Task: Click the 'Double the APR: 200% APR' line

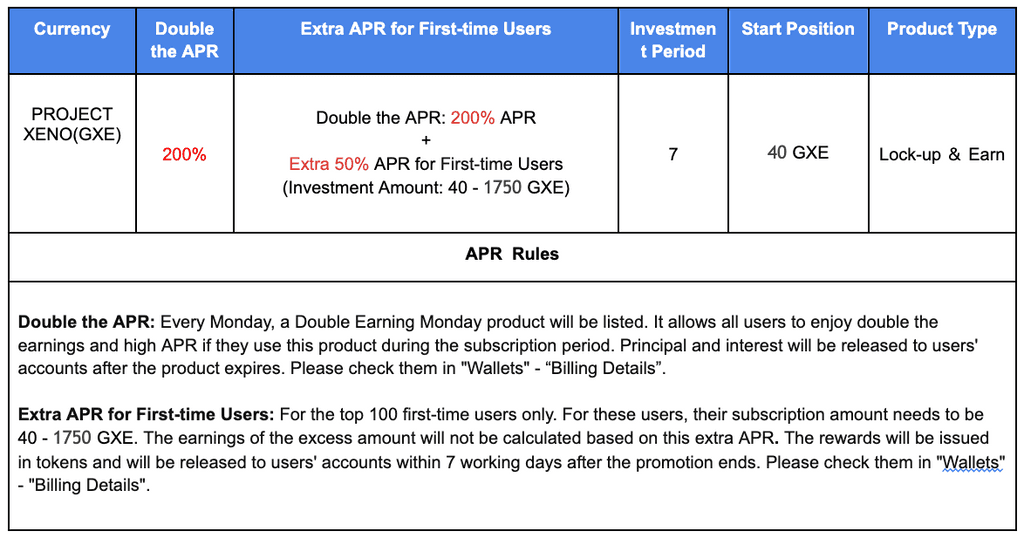Action: (425, 118)
